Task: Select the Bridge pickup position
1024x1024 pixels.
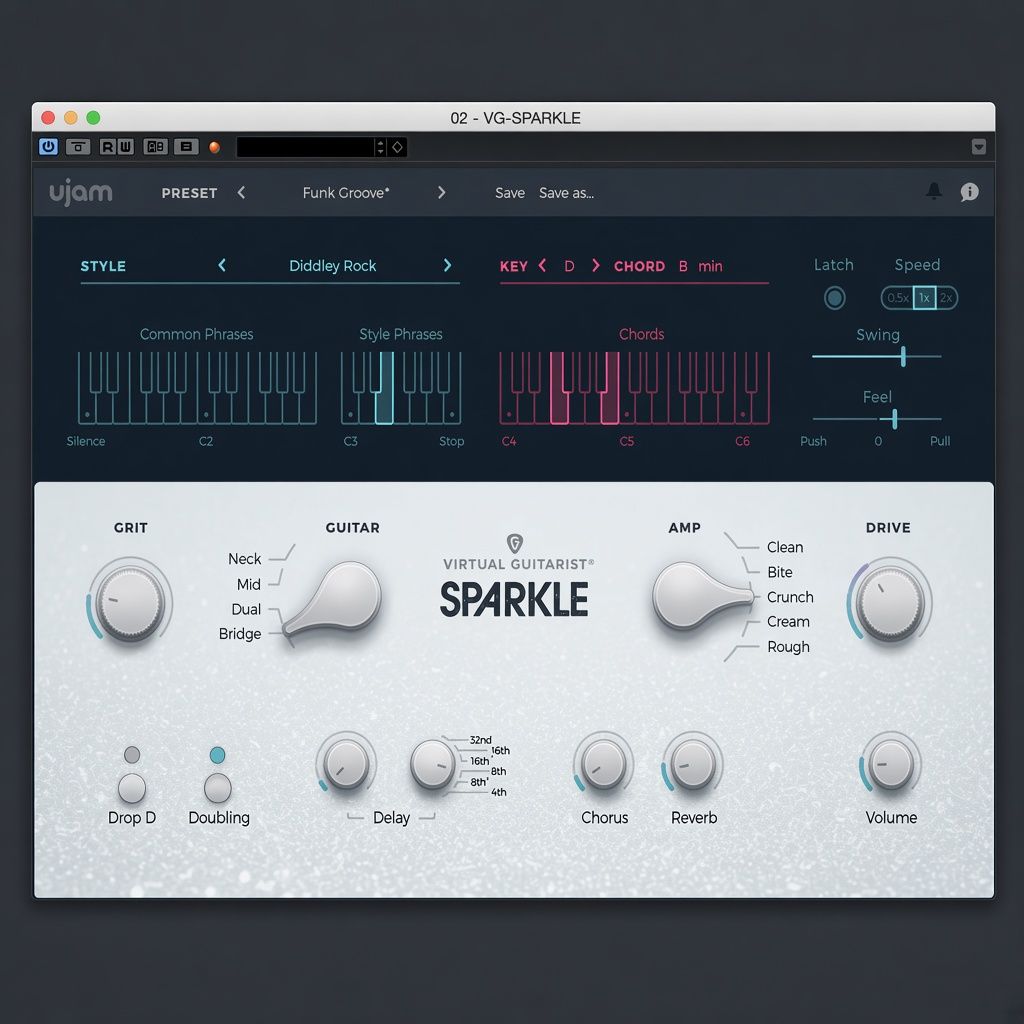Action: pos(240,633)
